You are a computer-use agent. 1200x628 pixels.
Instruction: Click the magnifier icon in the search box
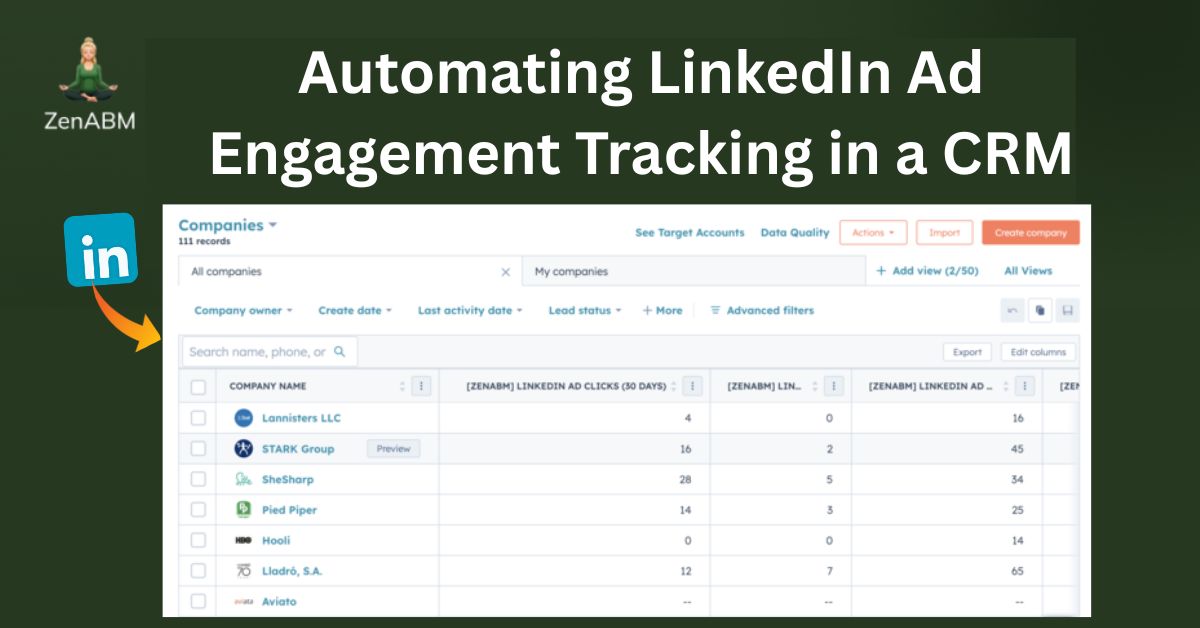pyautogui.click(x=340, y=352)
